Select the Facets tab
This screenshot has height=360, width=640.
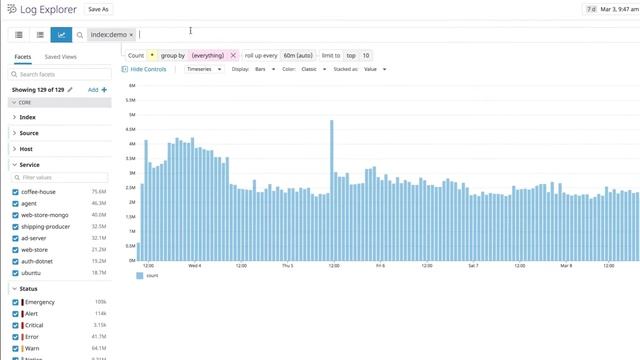click(23, 57)
